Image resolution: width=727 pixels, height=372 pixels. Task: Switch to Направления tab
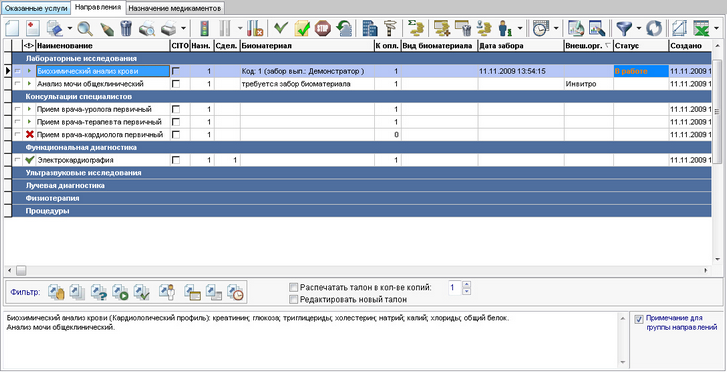coord(99,7)
